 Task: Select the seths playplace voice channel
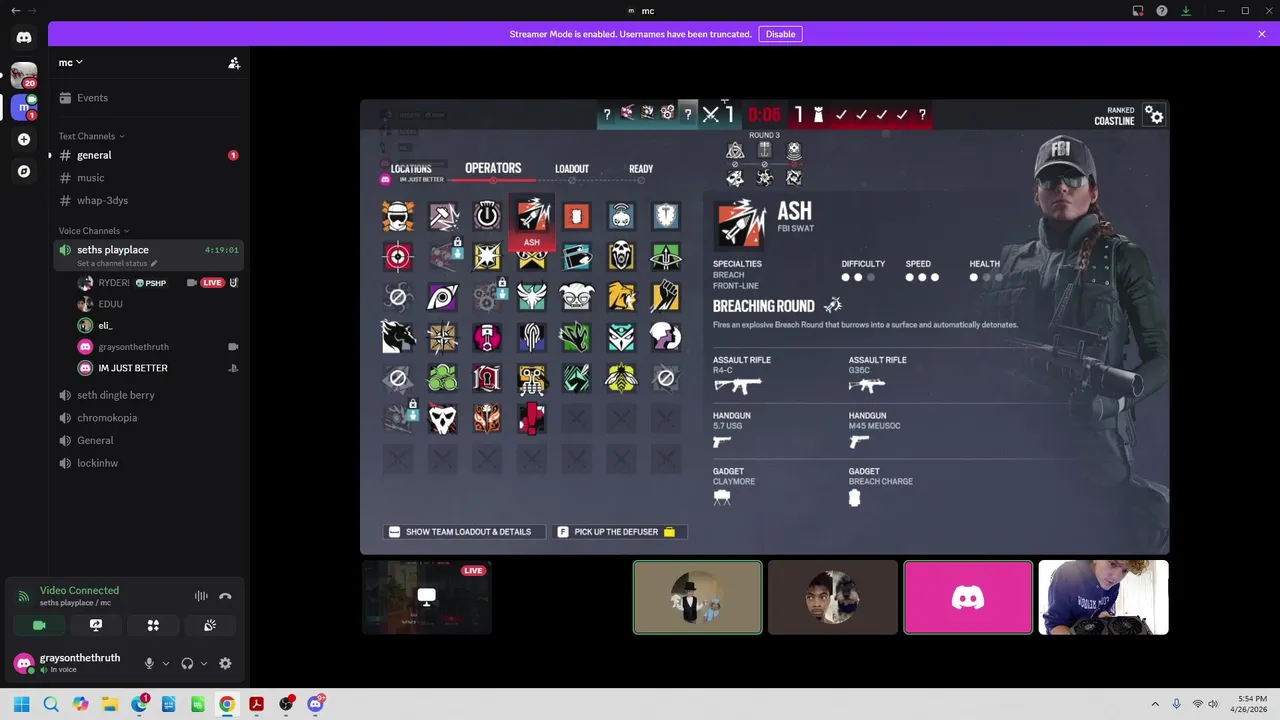click(x=148, y=255)
